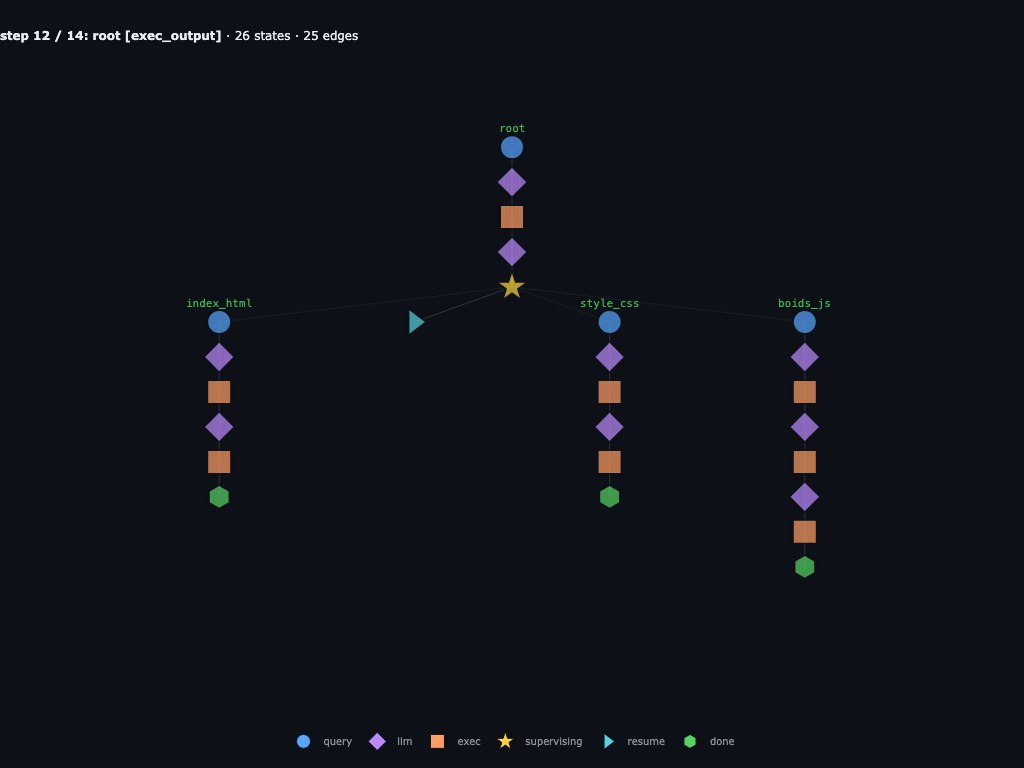This screenshot has width=1024, height=768.
Task: Select first llm diamond under index_html
Action: coord(219,357)
